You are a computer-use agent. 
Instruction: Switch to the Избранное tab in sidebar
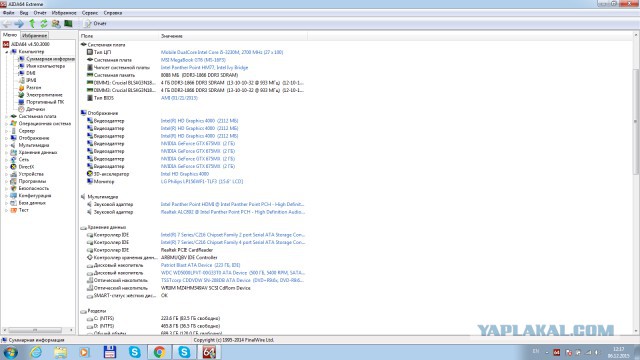(x=35, y=36)
